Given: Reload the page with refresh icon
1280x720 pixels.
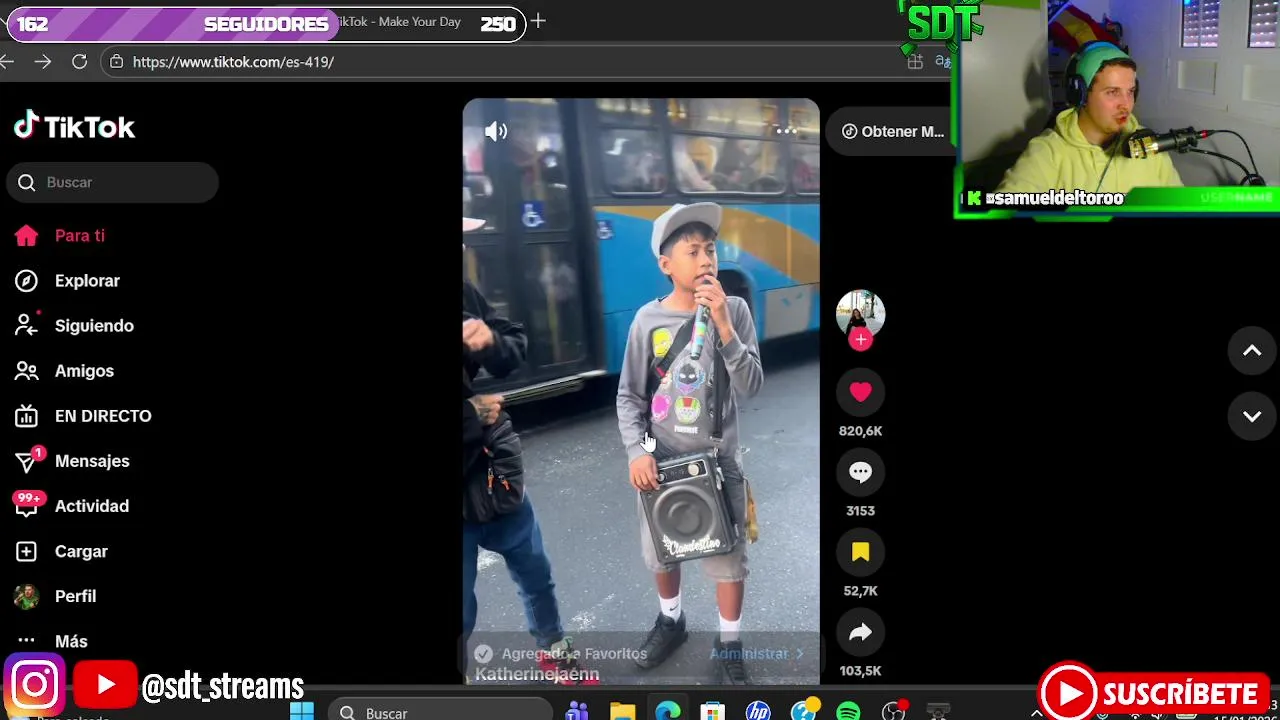Looking at the screenshot, I should click(79, 62).
